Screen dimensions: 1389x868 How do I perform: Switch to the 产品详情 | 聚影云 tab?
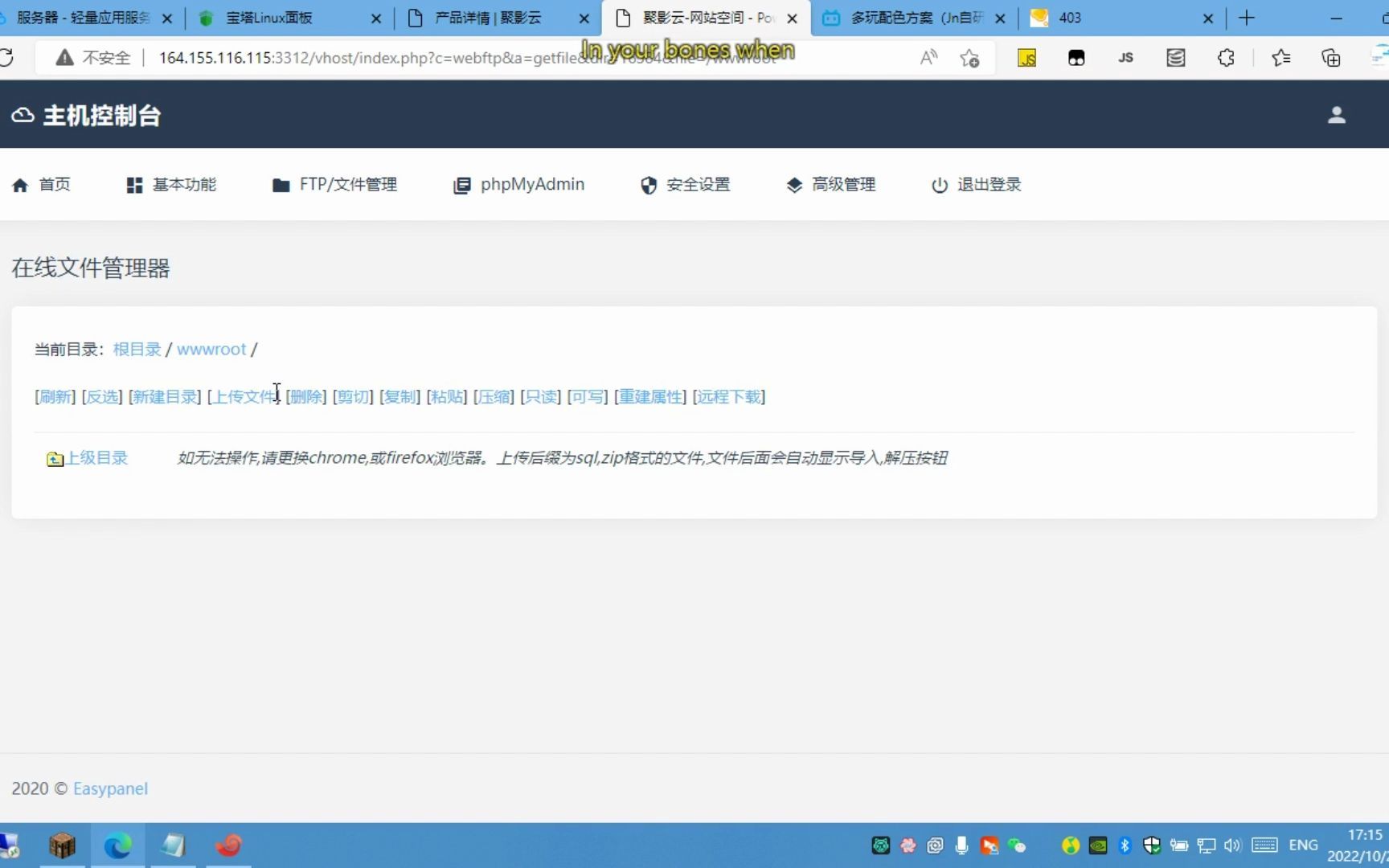(489, 18)
